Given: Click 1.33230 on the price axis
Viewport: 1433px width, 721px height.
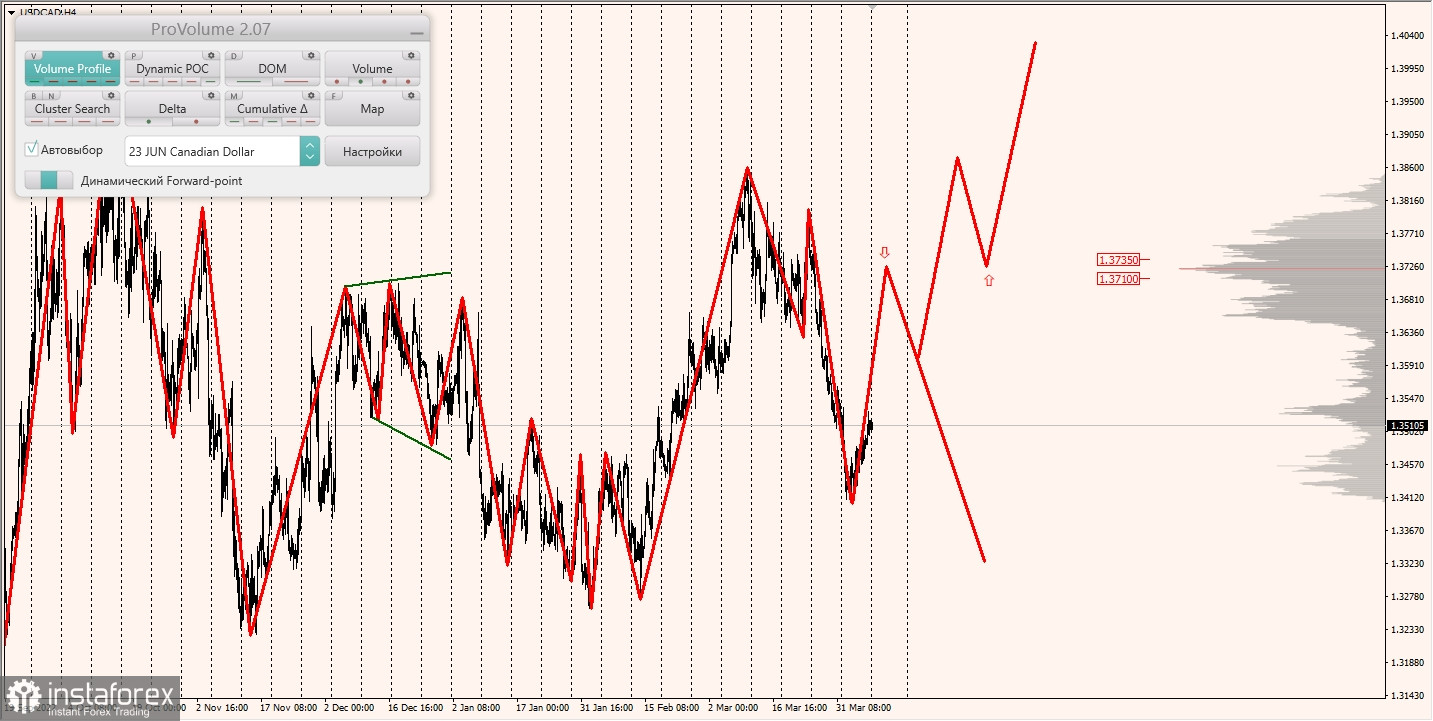Looking at the screenshot, I should 1406,563.
